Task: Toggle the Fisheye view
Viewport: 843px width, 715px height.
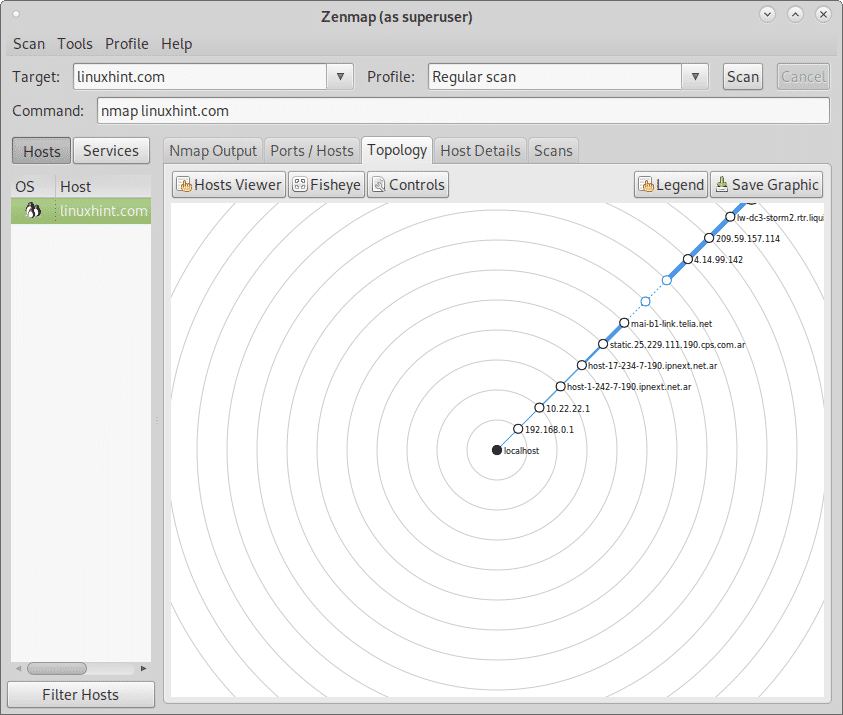Action: pos(325,185)
